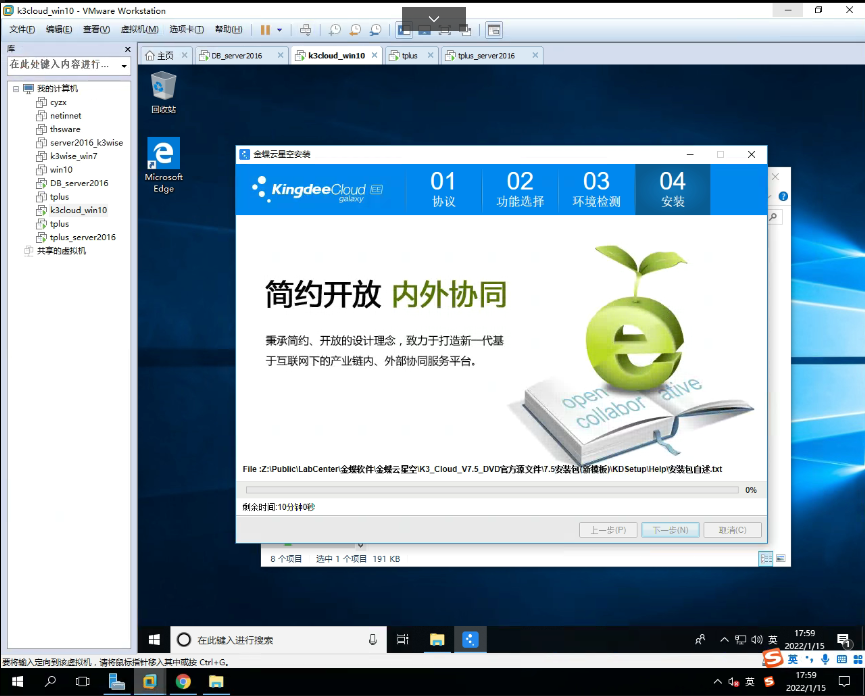
Task: Click the help icon in the Explorer window
Action: (x=783, y=196)
